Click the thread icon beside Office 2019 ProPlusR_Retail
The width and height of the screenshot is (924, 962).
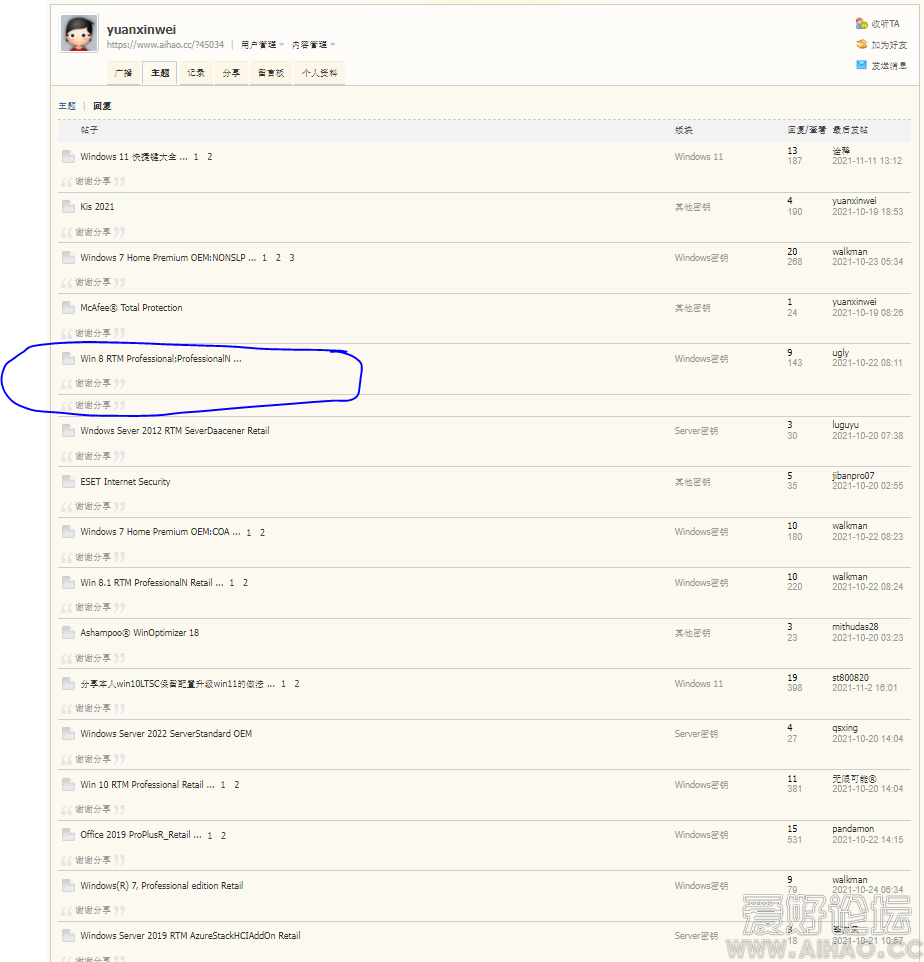point(67,835)
